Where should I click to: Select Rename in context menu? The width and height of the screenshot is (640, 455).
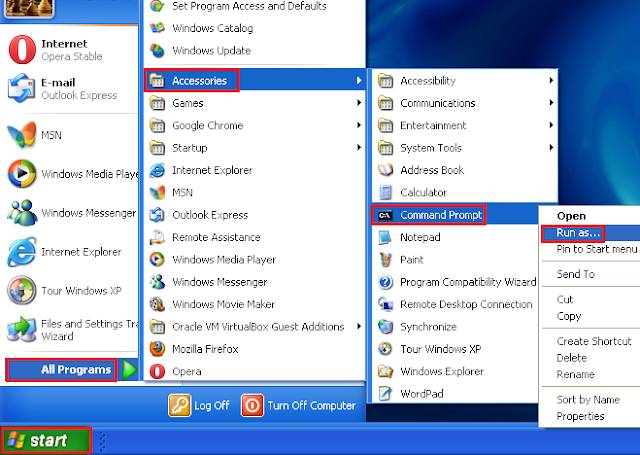(576, 375)
